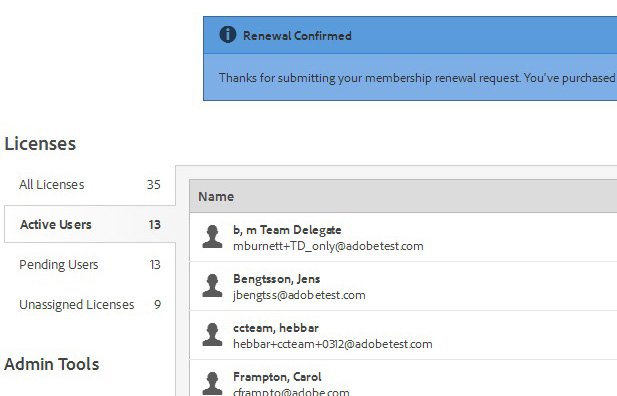Switch to the Pending Users tab
Screen dimensions: 617x396
[x=90, y=265]
